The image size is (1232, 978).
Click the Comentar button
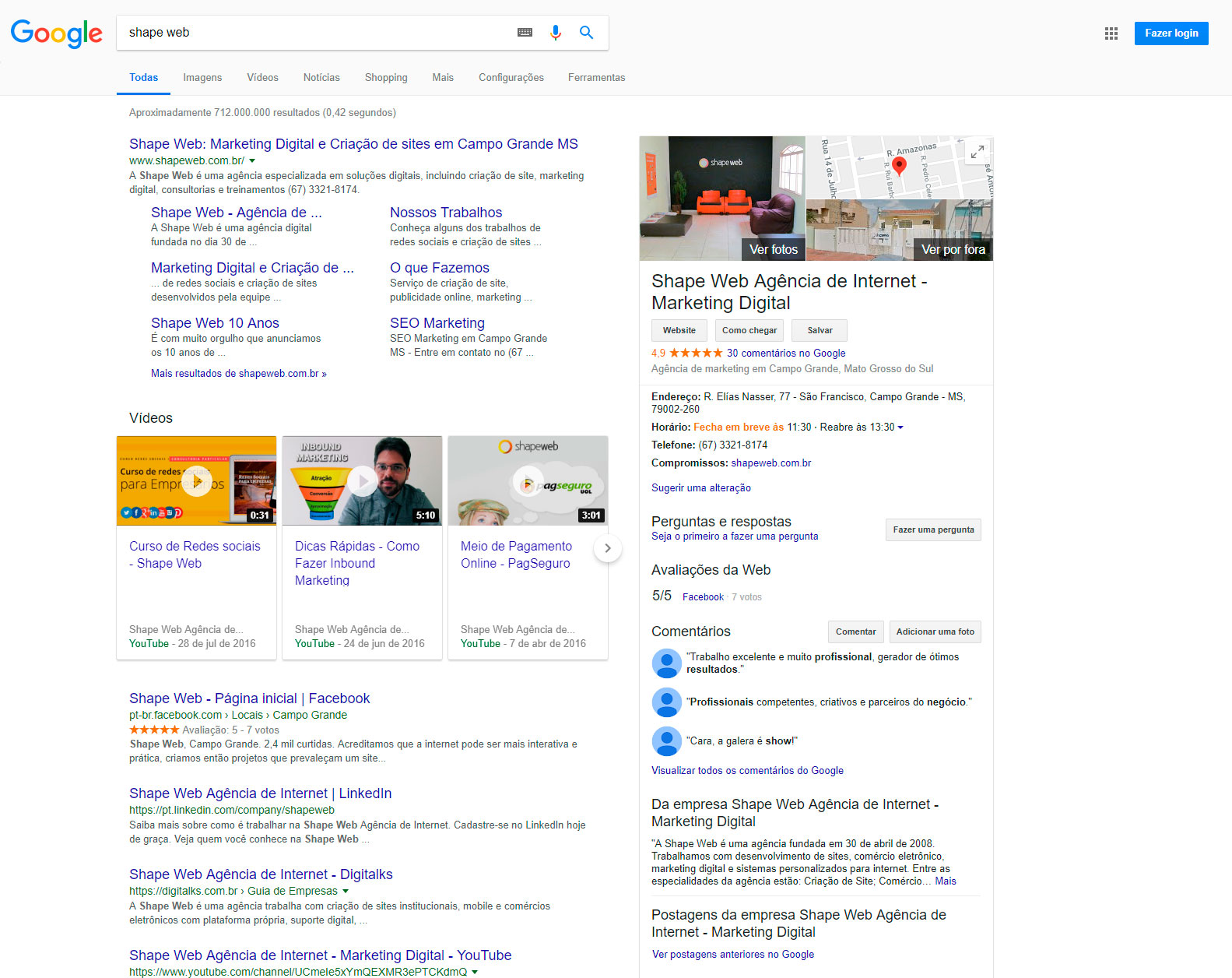(x=855, y=631)
